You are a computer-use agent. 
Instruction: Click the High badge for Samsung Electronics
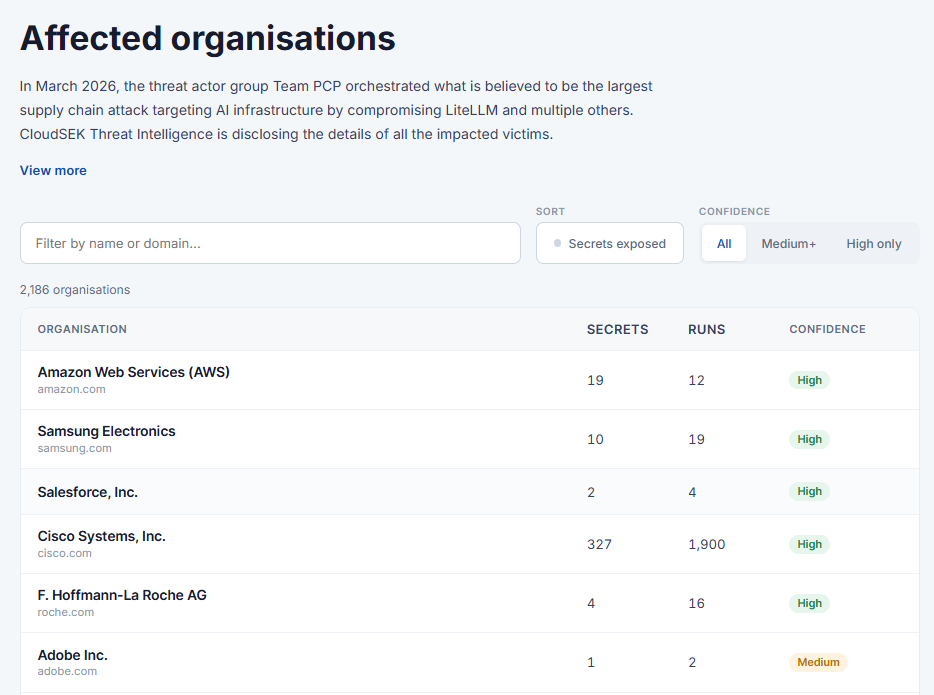click(810, 439)
